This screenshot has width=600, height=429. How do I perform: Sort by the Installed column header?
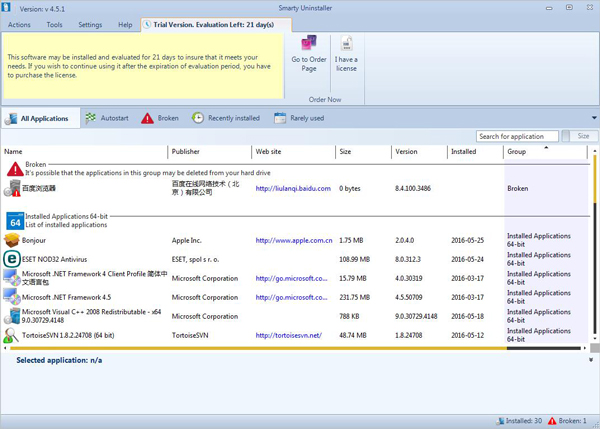coord(475,152)
